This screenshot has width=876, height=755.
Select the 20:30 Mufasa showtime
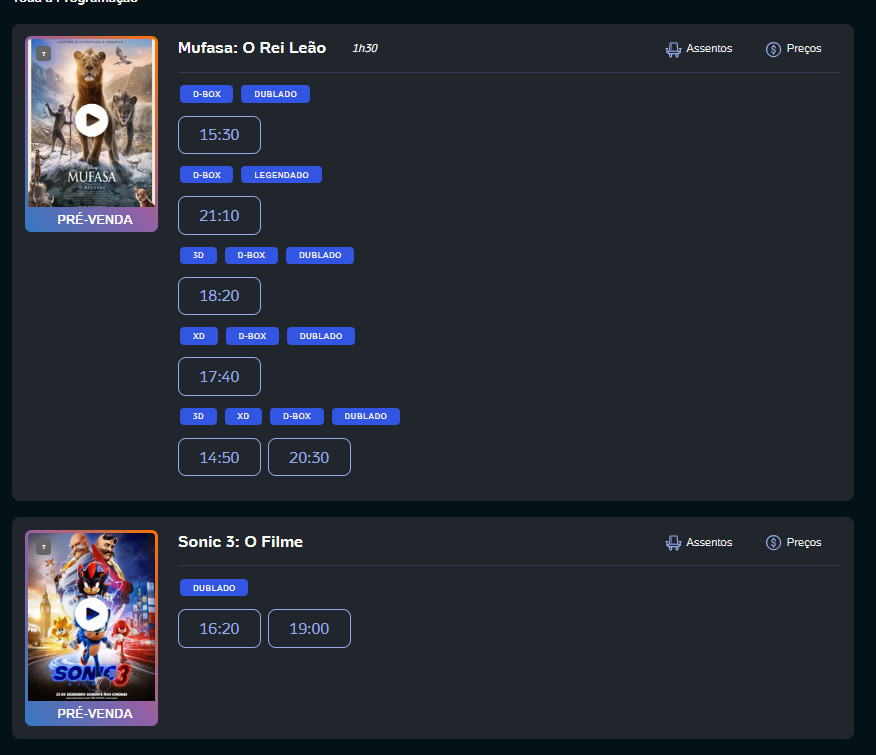pyautogui.click(x=310, y=457)
